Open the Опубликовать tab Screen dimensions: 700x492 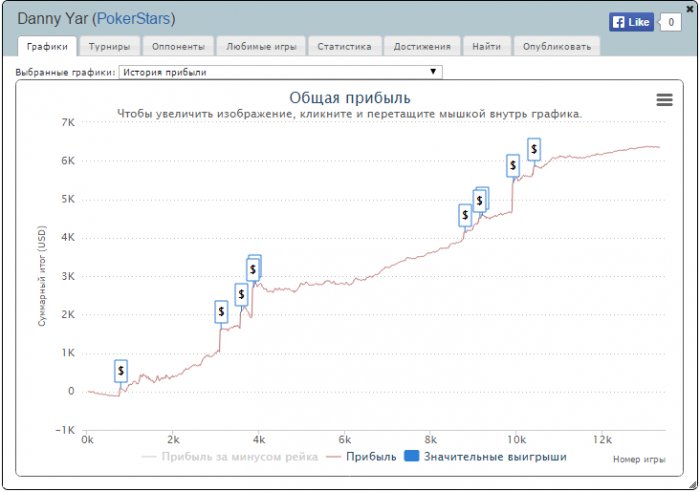pyautogui.click(x=557, y=46)
